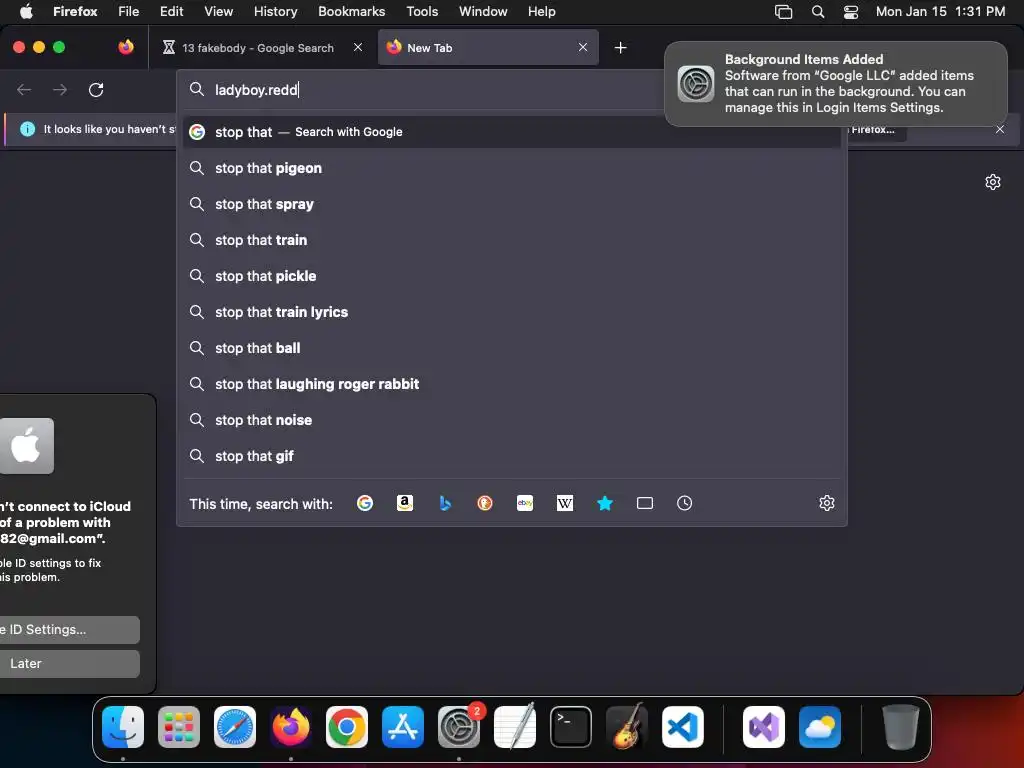This screenshot has height=768, width=1024.
Task: Reload the current page
Action: tap(96, 89)
